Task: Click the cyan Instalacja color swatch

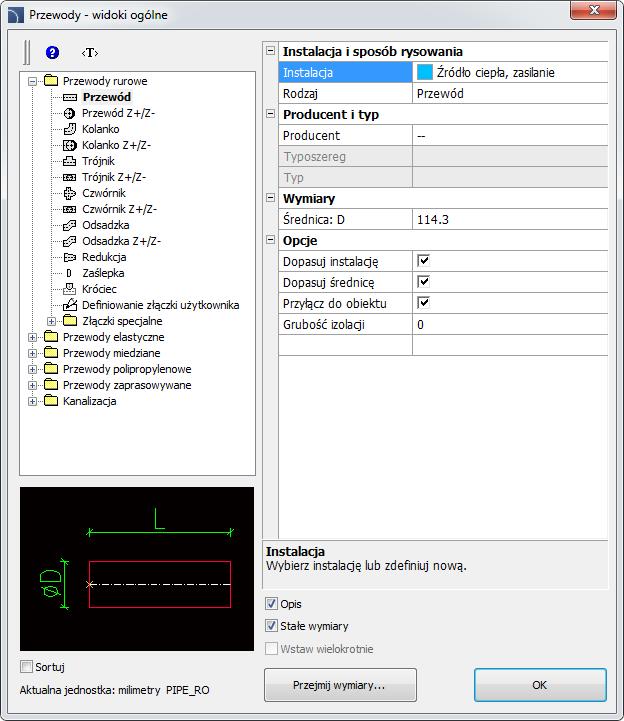Action: [x=425, y=72]
